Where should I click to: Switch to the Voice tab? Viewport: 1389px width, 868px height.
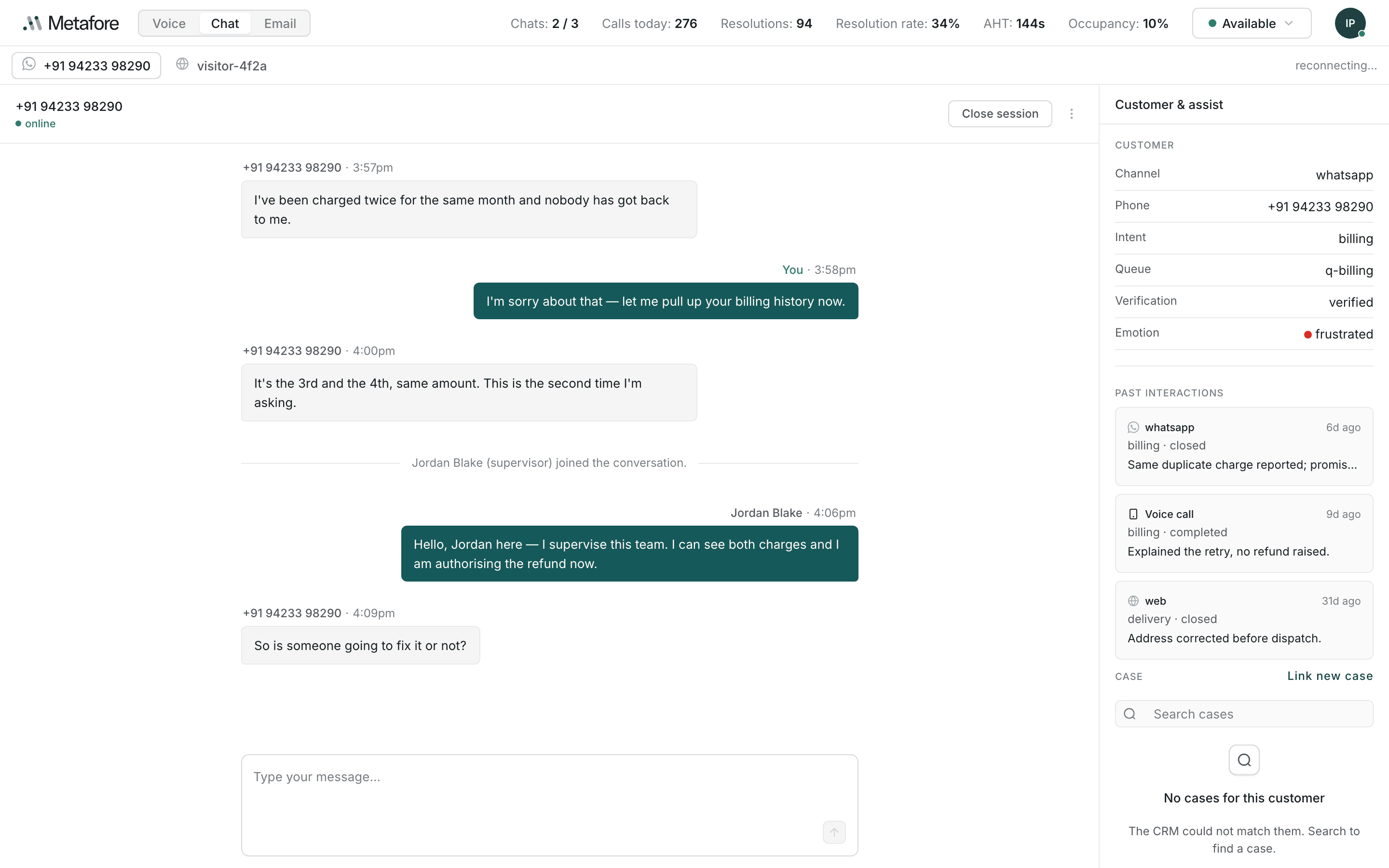coord(169,24)
